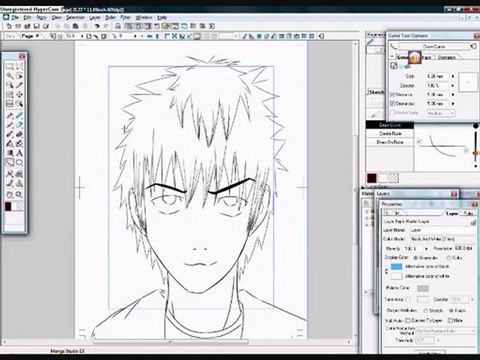Toggle the Stroke-out checkbox
The height and width of the screenshot is (360, 480).
393,104
